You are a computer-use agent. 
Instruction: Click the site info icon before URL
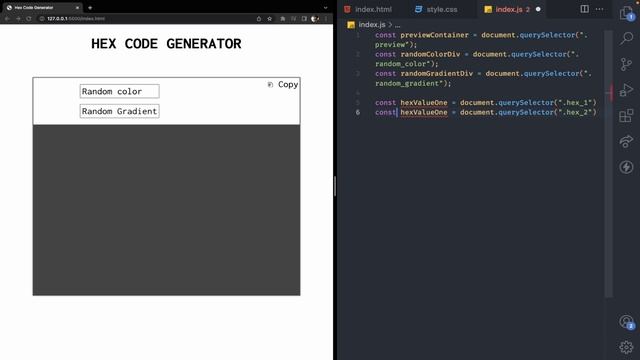click(42, 18)
